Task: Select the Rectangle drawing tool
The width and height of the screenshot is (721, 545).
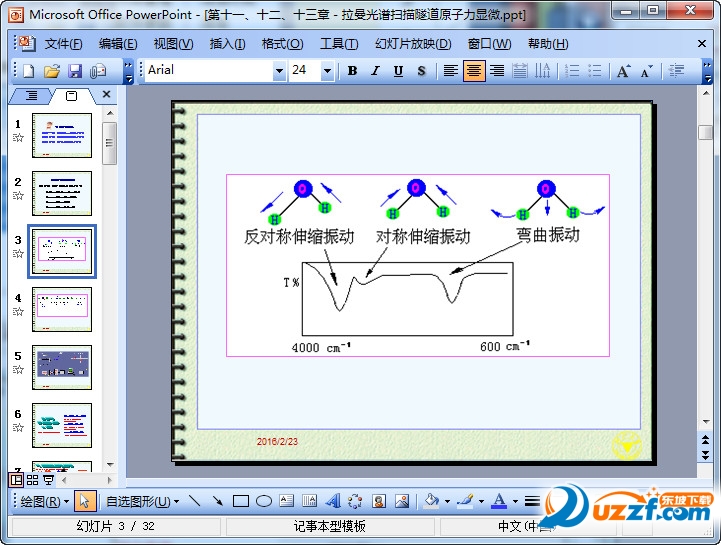Action: coord(240,501)
